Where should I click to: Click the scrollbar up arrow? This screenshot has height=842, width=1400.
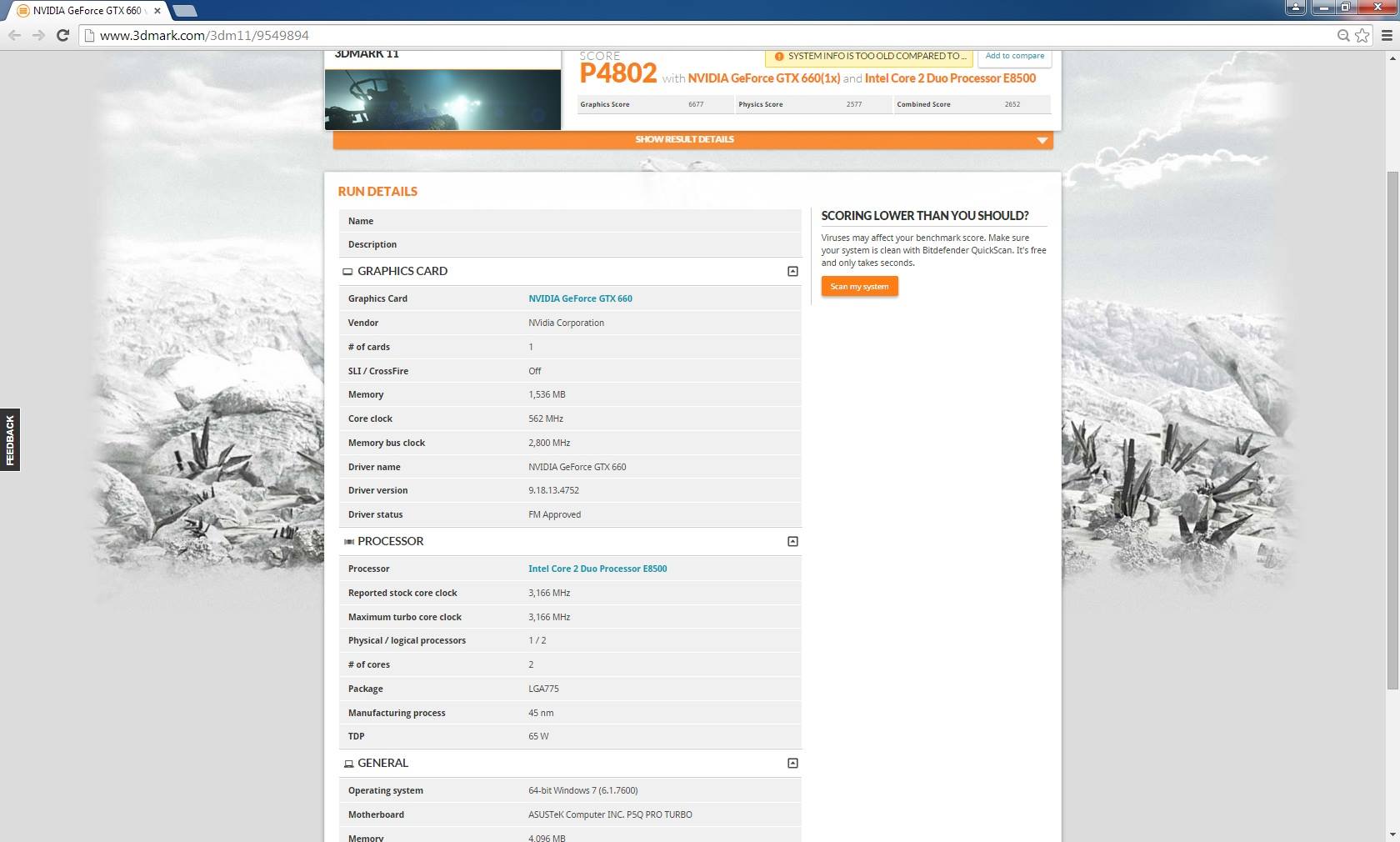1392,58
